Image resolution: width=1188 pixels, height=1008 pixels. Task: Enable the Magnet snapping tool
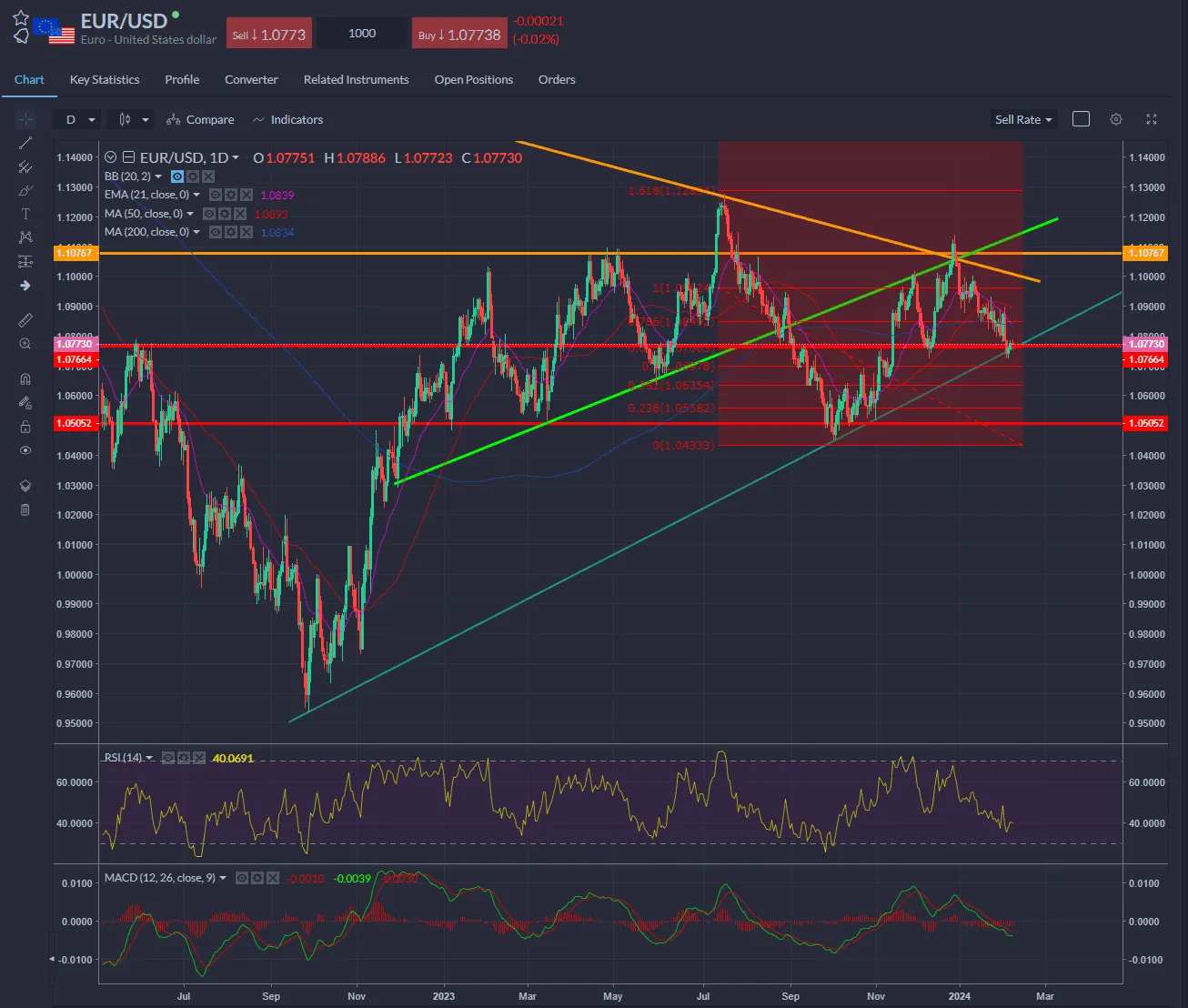25,378
